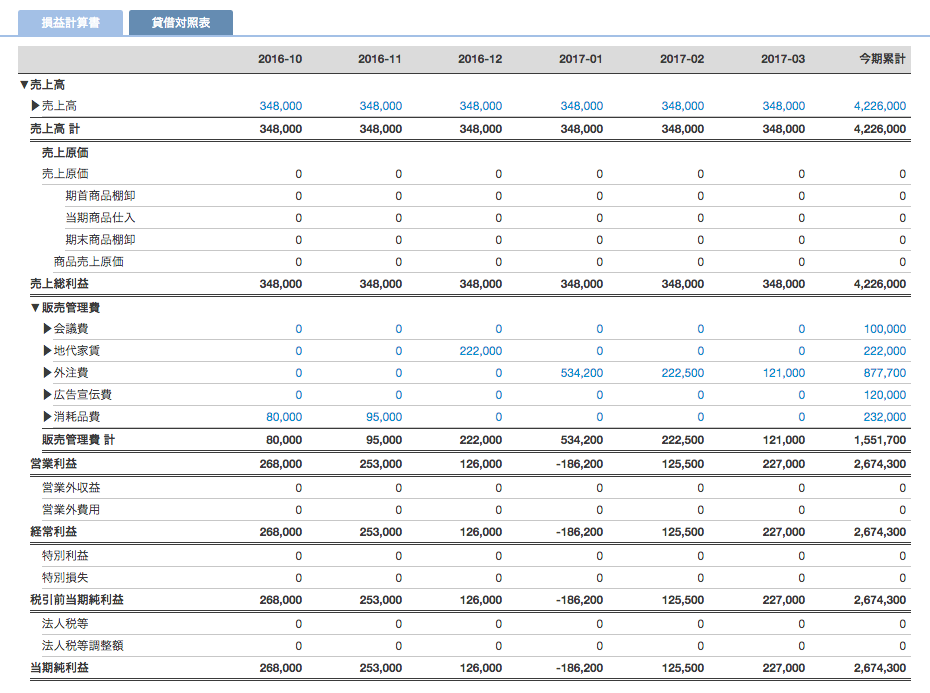Click the 法人税等 row label
This screenshot has height=693, width=930.
(65, 624)
